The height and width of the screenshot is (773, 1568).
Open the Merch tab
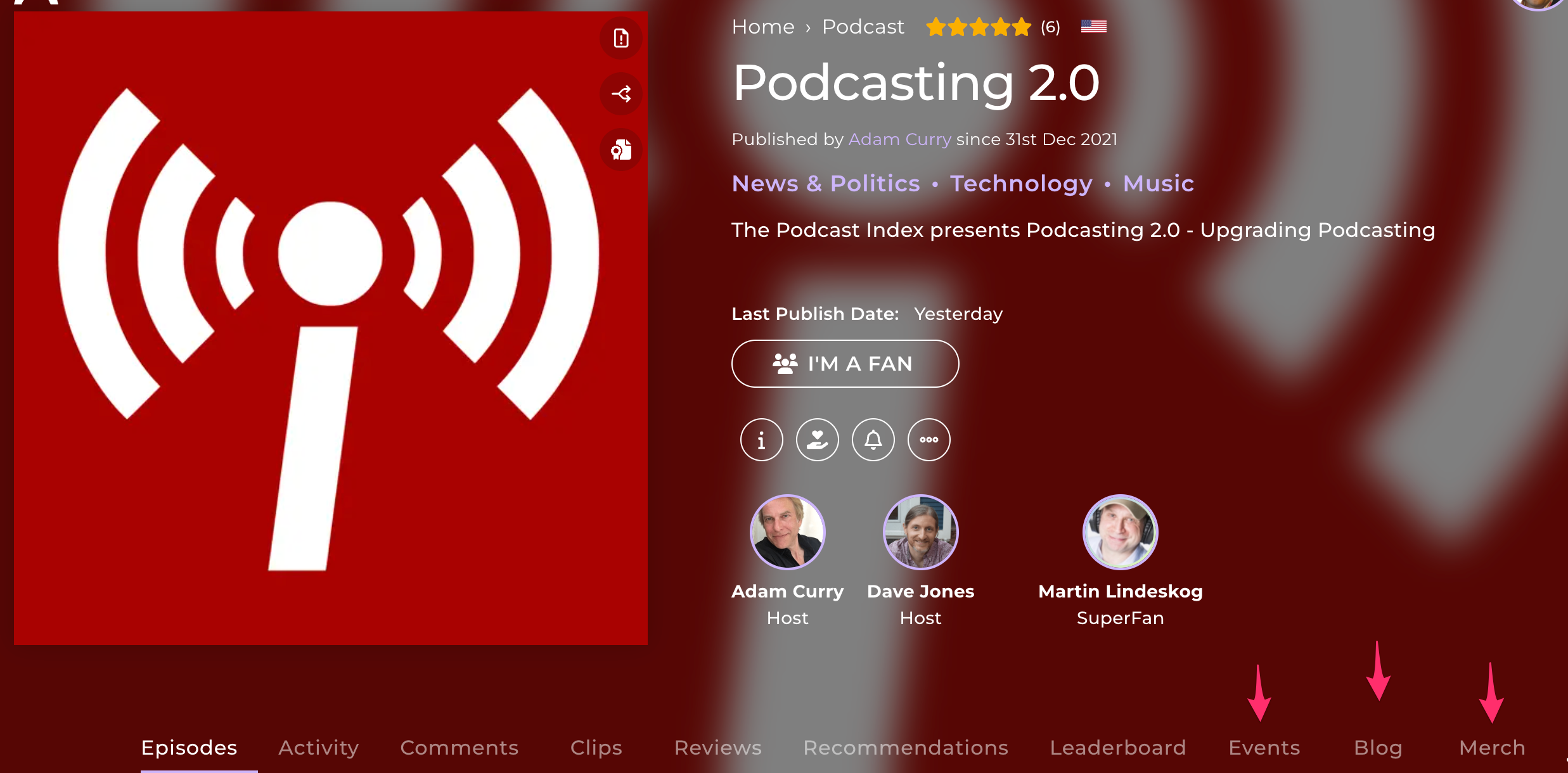[x=1492, y=748]
